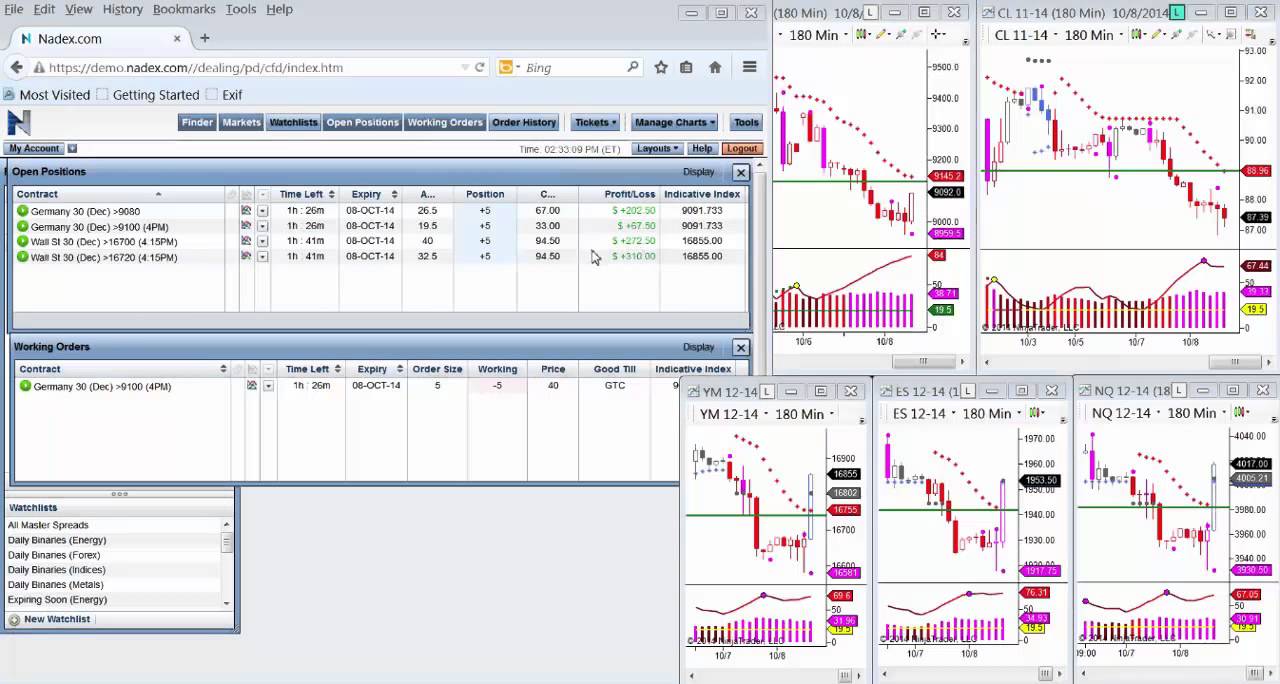This screenshot has width=1280, height=684.
Task: Click the Bing search field
Action: point(570,67)
